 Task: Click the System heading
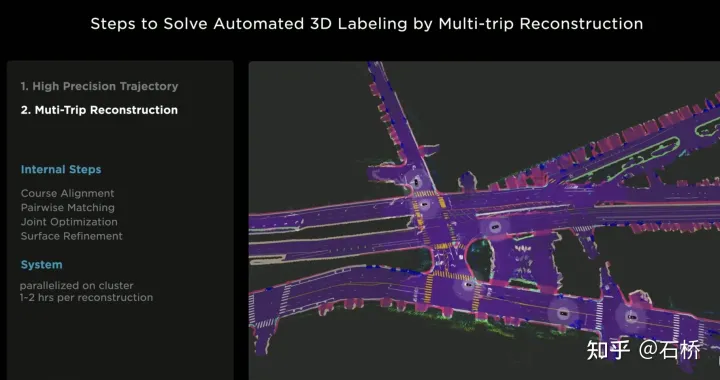pos(41,265)
